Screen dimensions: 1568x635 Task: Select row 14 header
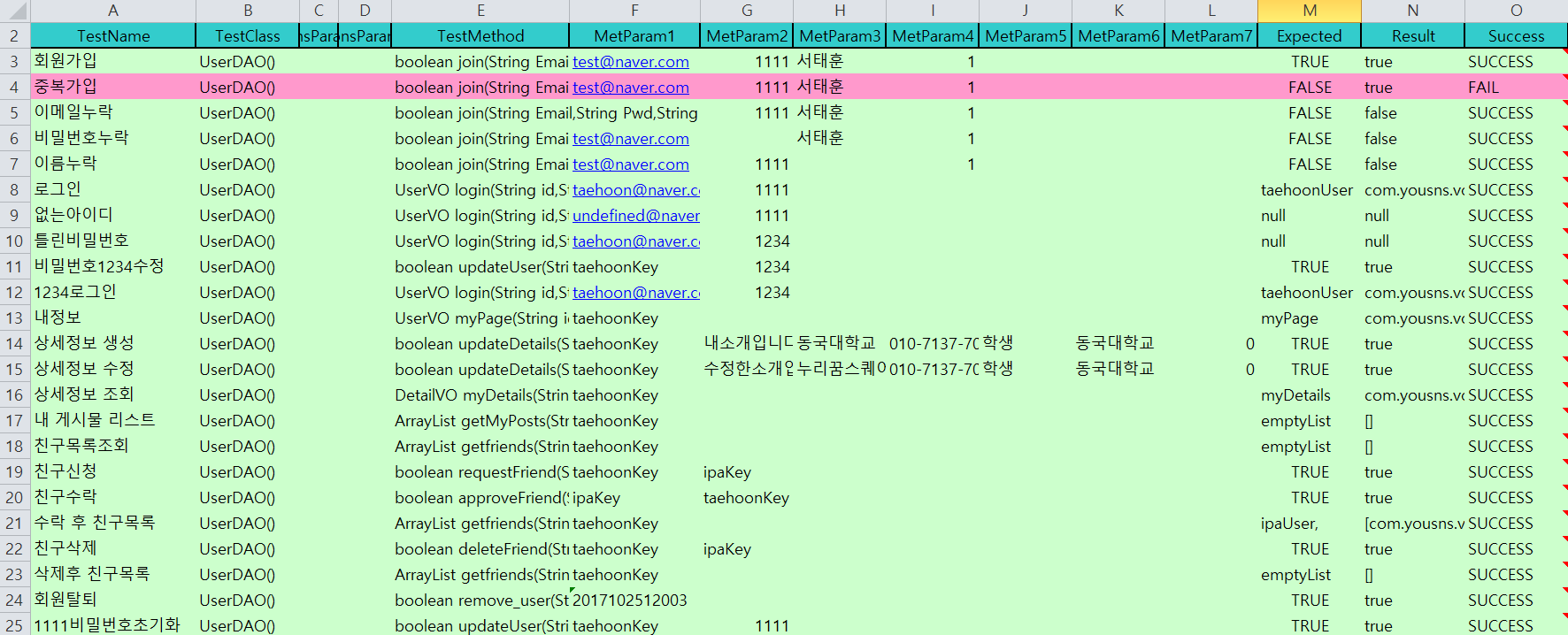click(14, 343)
